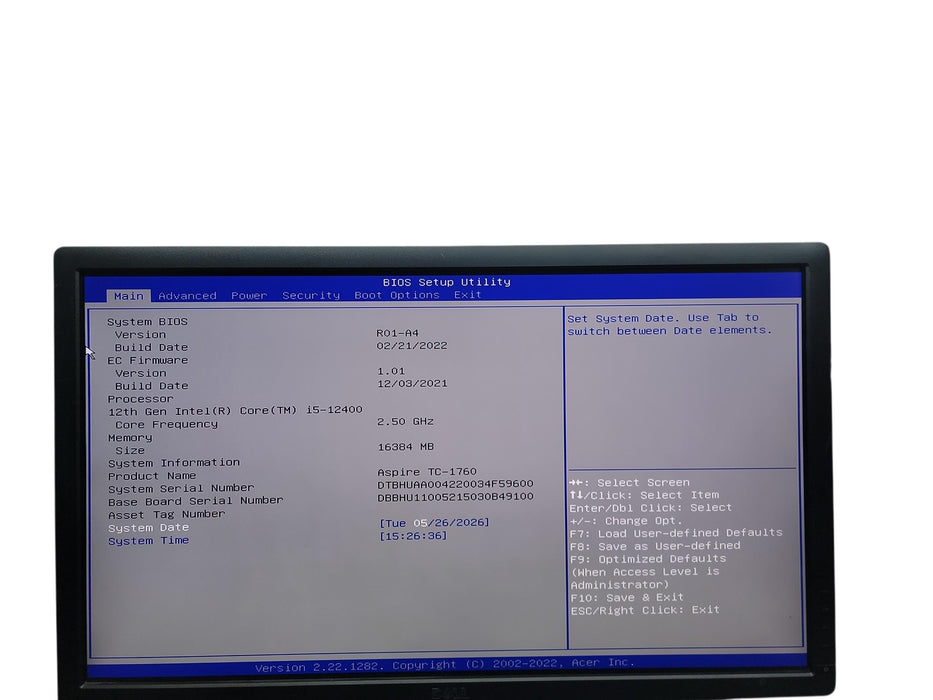Select the Exit tab

(468, 294)
